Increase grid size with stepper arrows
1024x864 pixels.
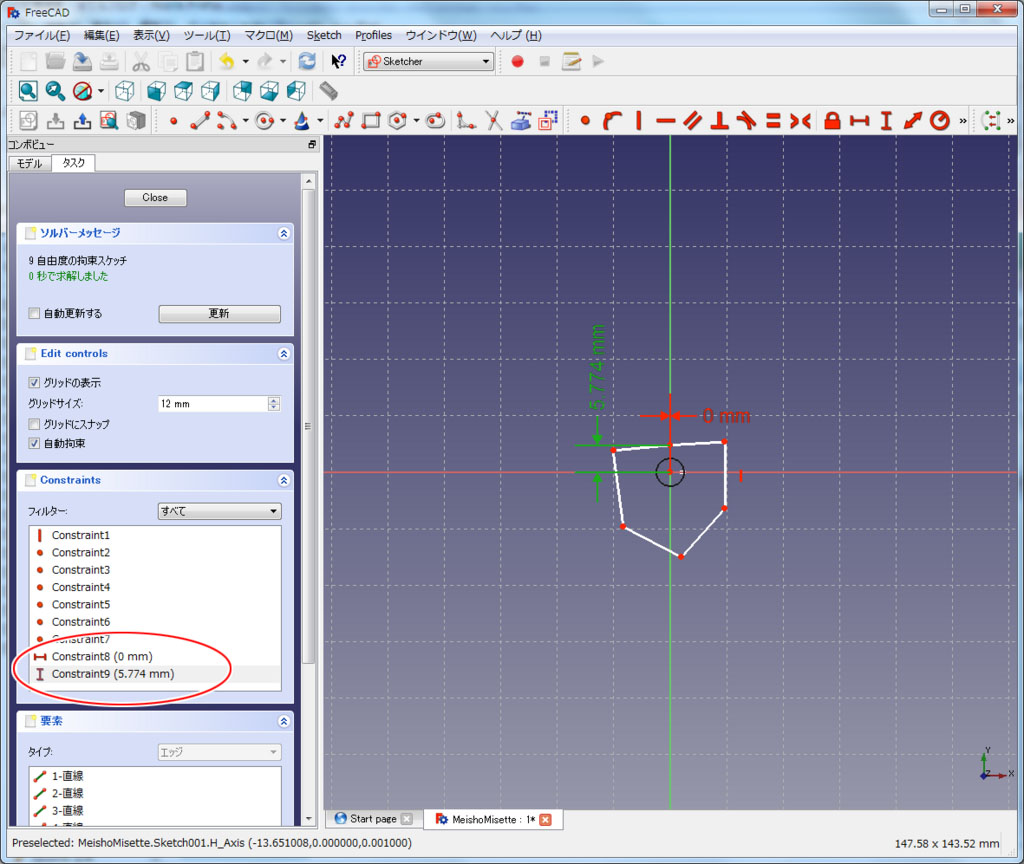pyautogui.click(x=274, y=400)
